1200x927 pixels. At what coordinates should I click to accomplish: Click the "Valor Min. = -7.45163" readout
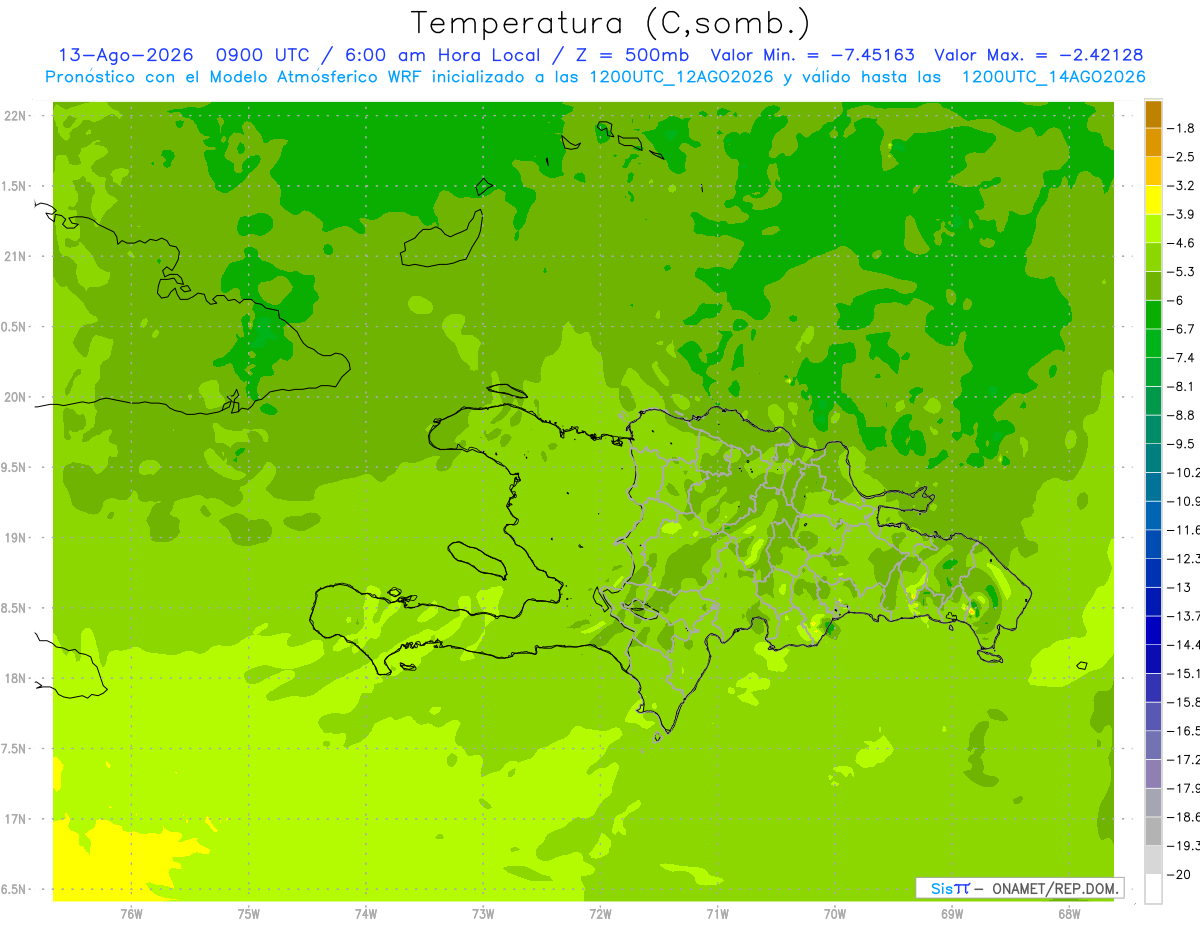[x=815, y=55]
